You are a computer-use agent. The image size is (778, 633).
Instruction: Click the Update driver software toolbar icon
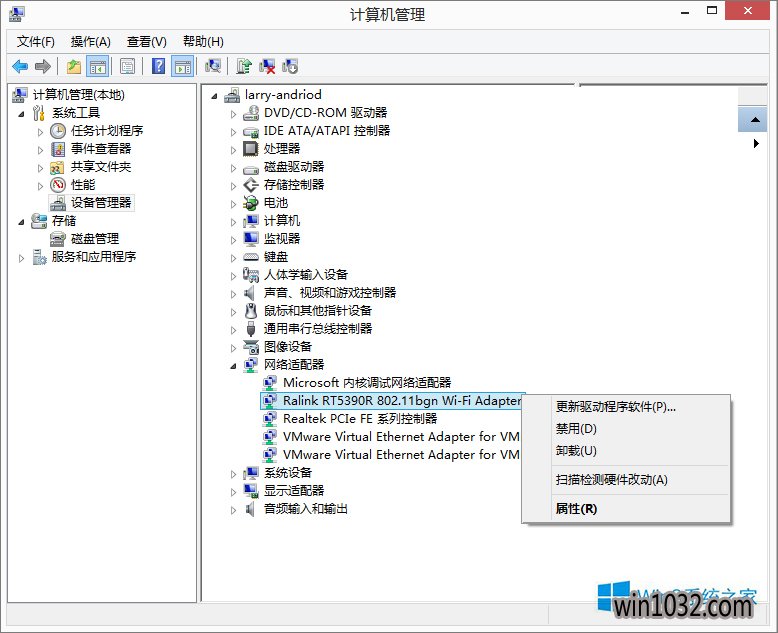244,66
